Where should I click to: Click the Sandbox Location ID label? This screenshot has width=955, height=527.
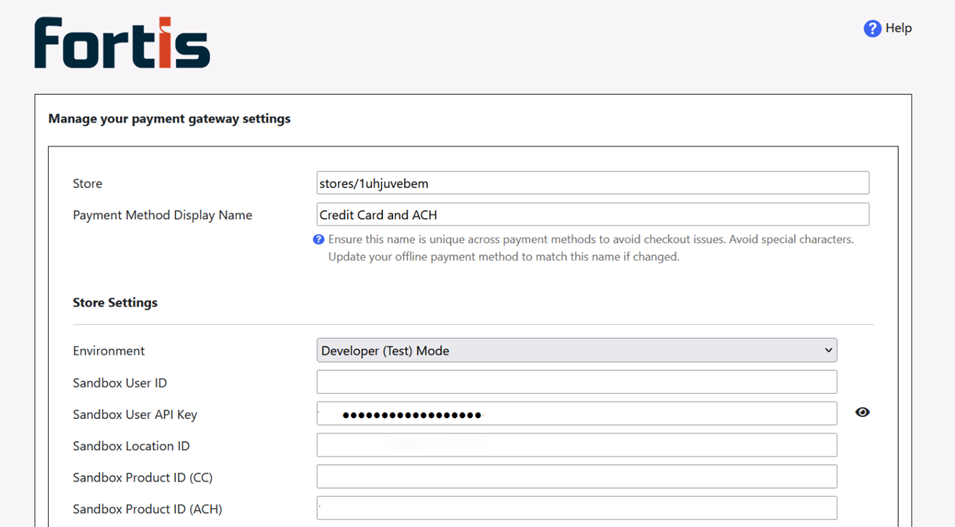tap(131, 446)
